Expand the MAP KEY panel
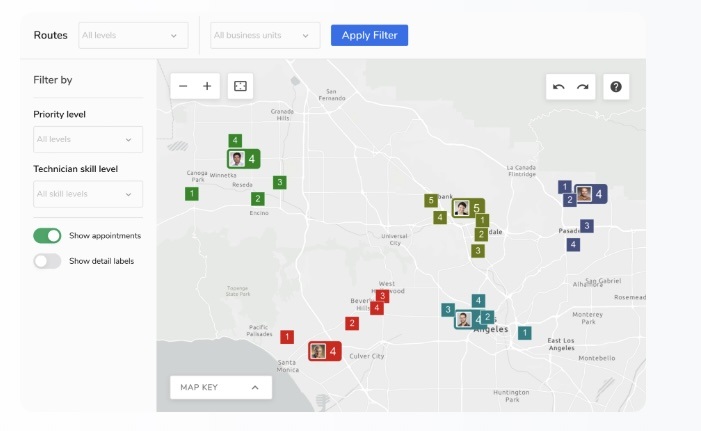Screen dimensions: 701x431 pyautogui.click(x=221, y=387)
